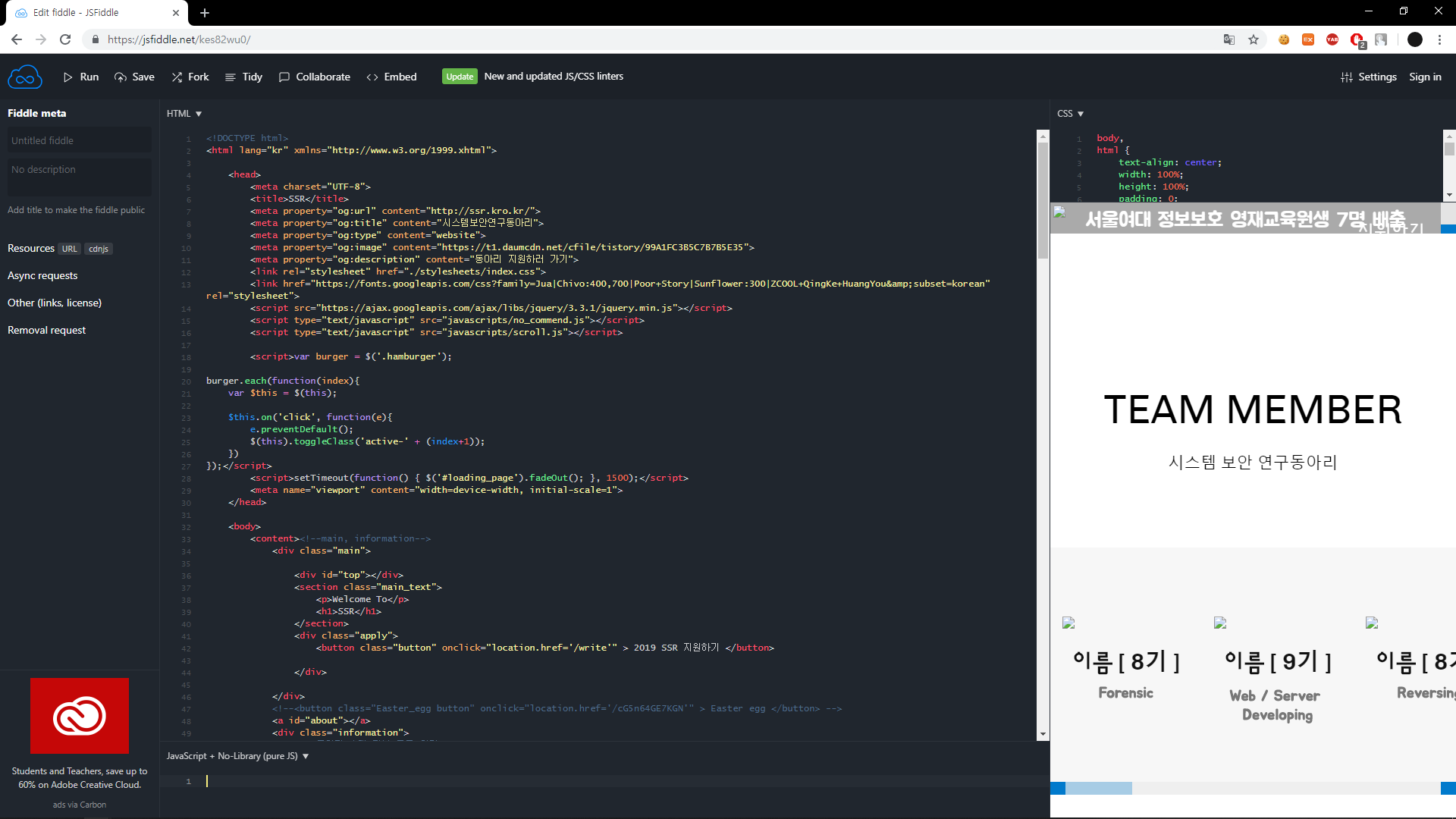Click the JSFiddle cloud logo
The height and width of the screenshot is (819, 1456).
pos(24,77)
